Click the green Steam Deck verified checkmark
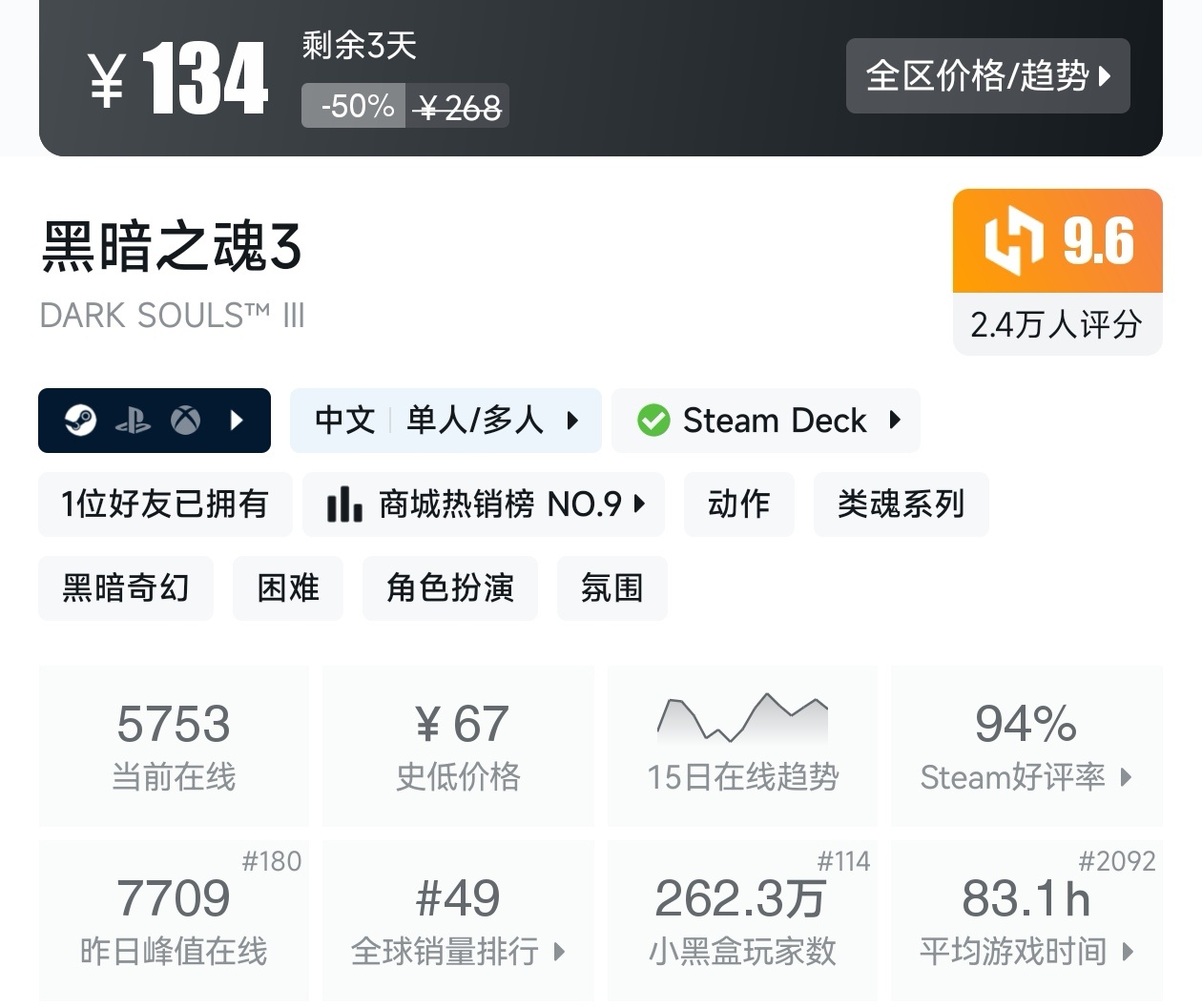 tap(653, 420)
